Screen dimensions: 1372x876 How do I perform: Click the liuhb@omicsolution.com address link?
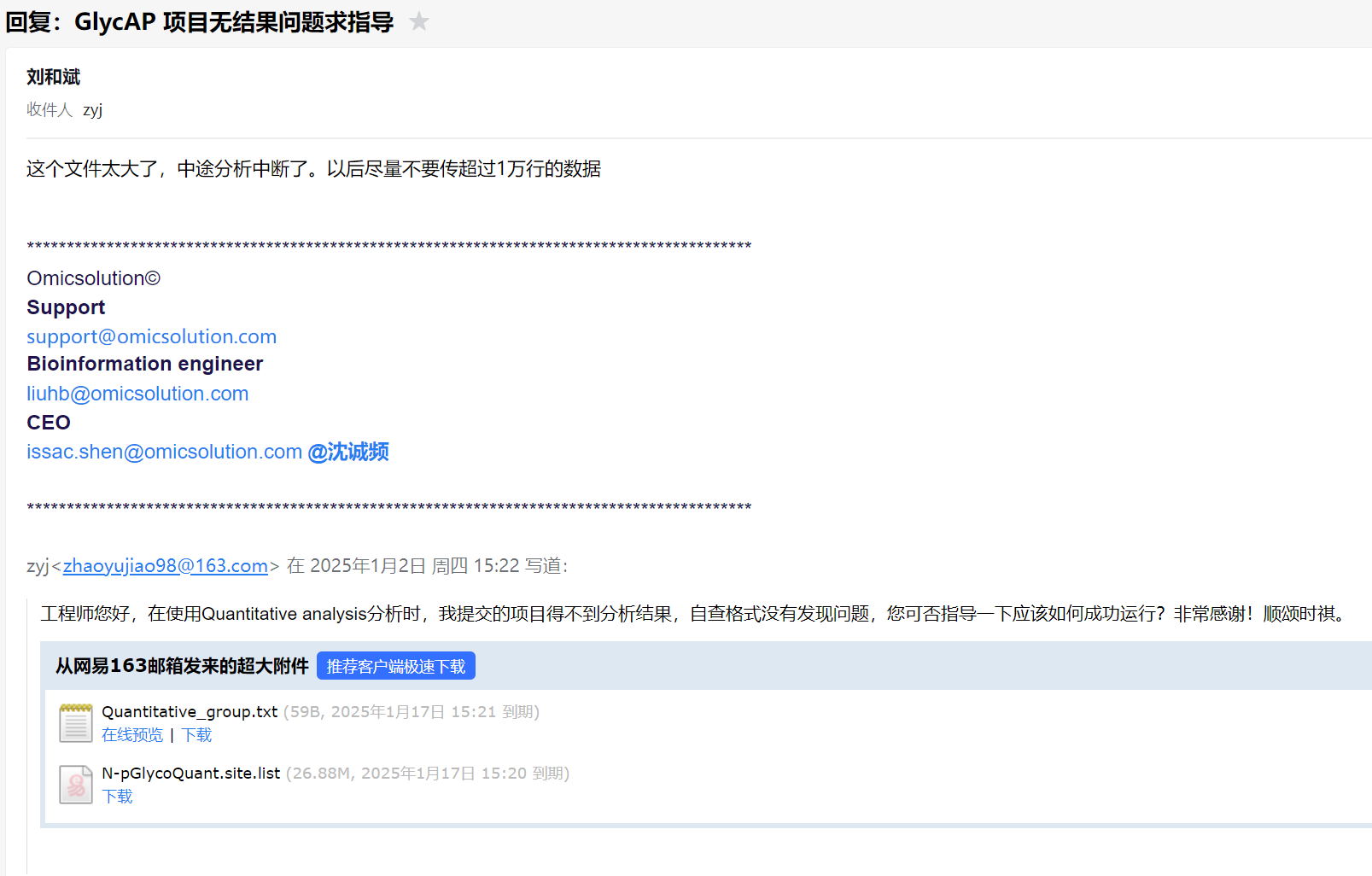tap(137, 394)
